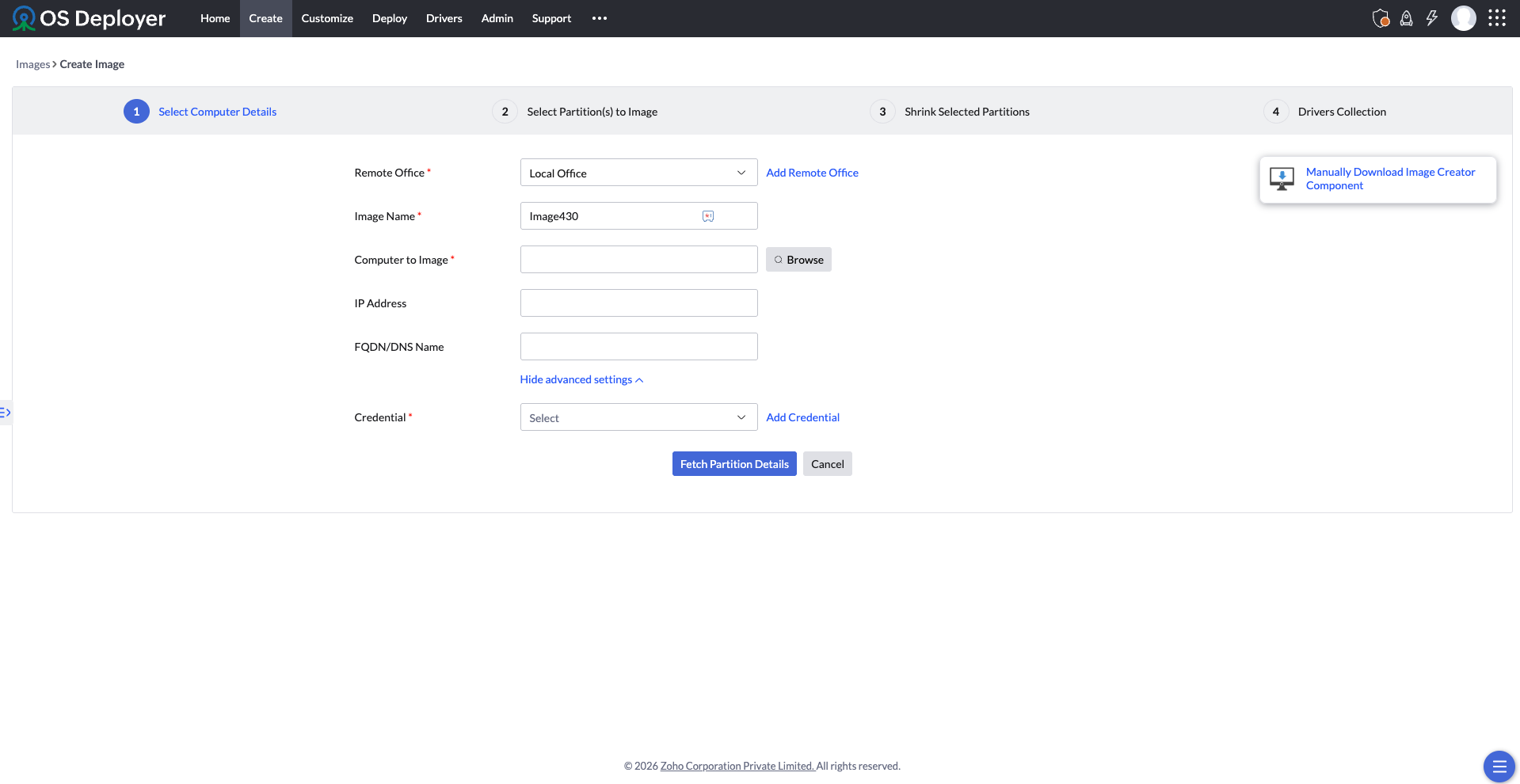This screenshot has width=1520, height=784.
Task: Click Add Credential link
Action: (x=802, y=417)
